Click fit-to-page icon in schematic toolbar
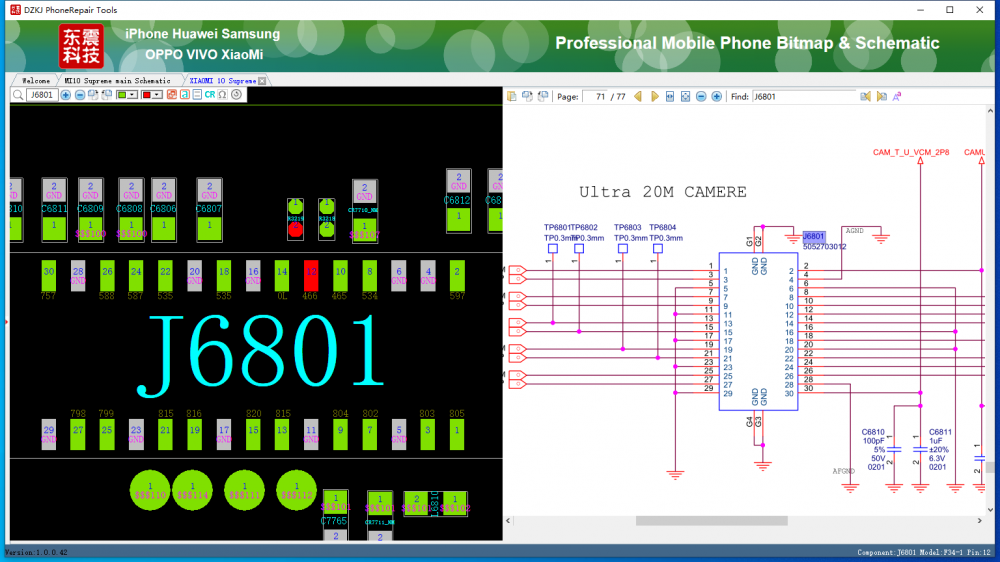Viewport: 1000px width, 562px height. [x=685, y=96]
